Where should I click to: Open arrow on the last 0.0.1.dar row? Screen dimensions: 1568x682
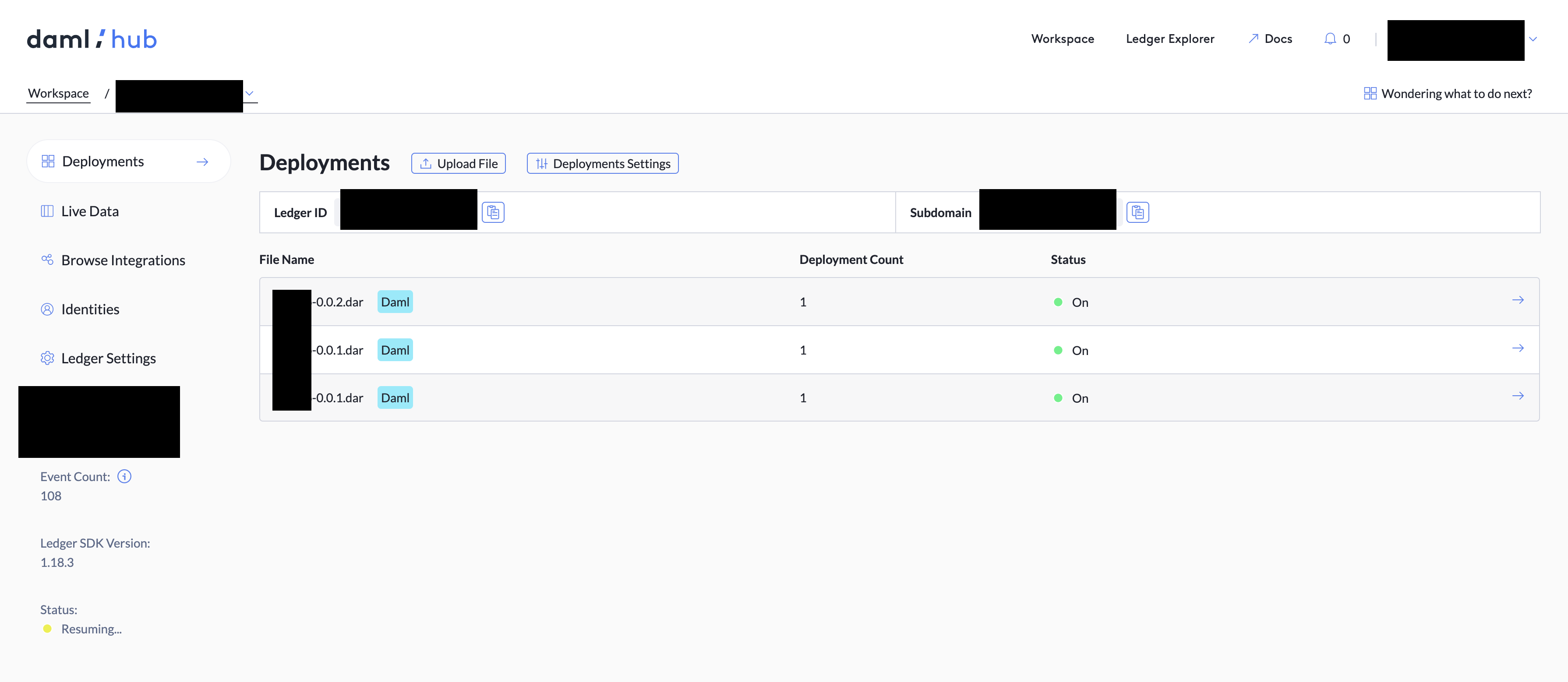pyautogui.click(x=1518, y=396)
